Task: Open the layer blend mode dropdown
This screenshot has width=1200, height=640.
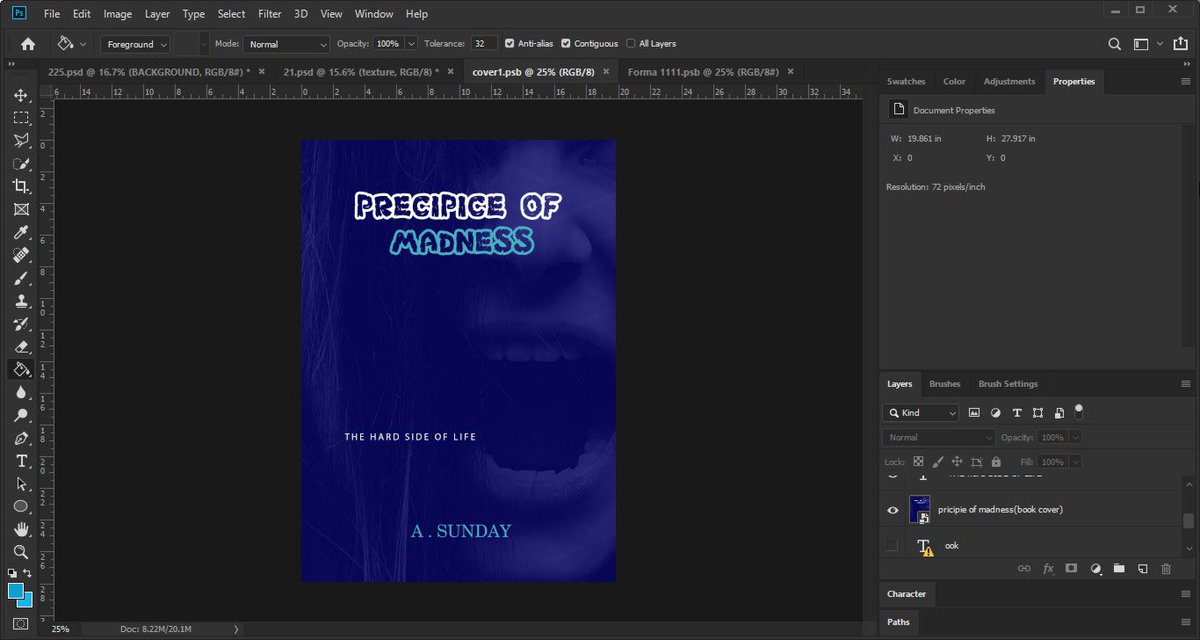Action: pos(939,437)
